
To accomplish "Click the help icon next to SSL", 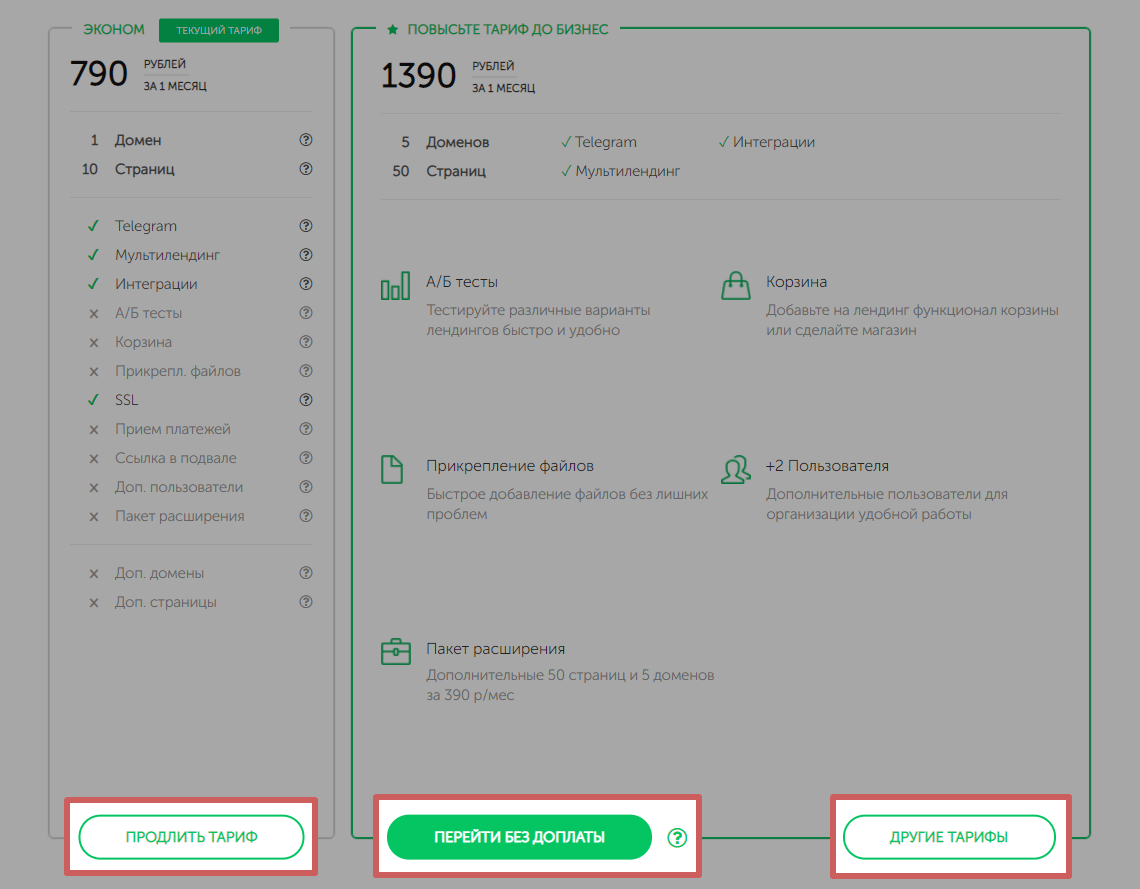I will tap(306, 400).
